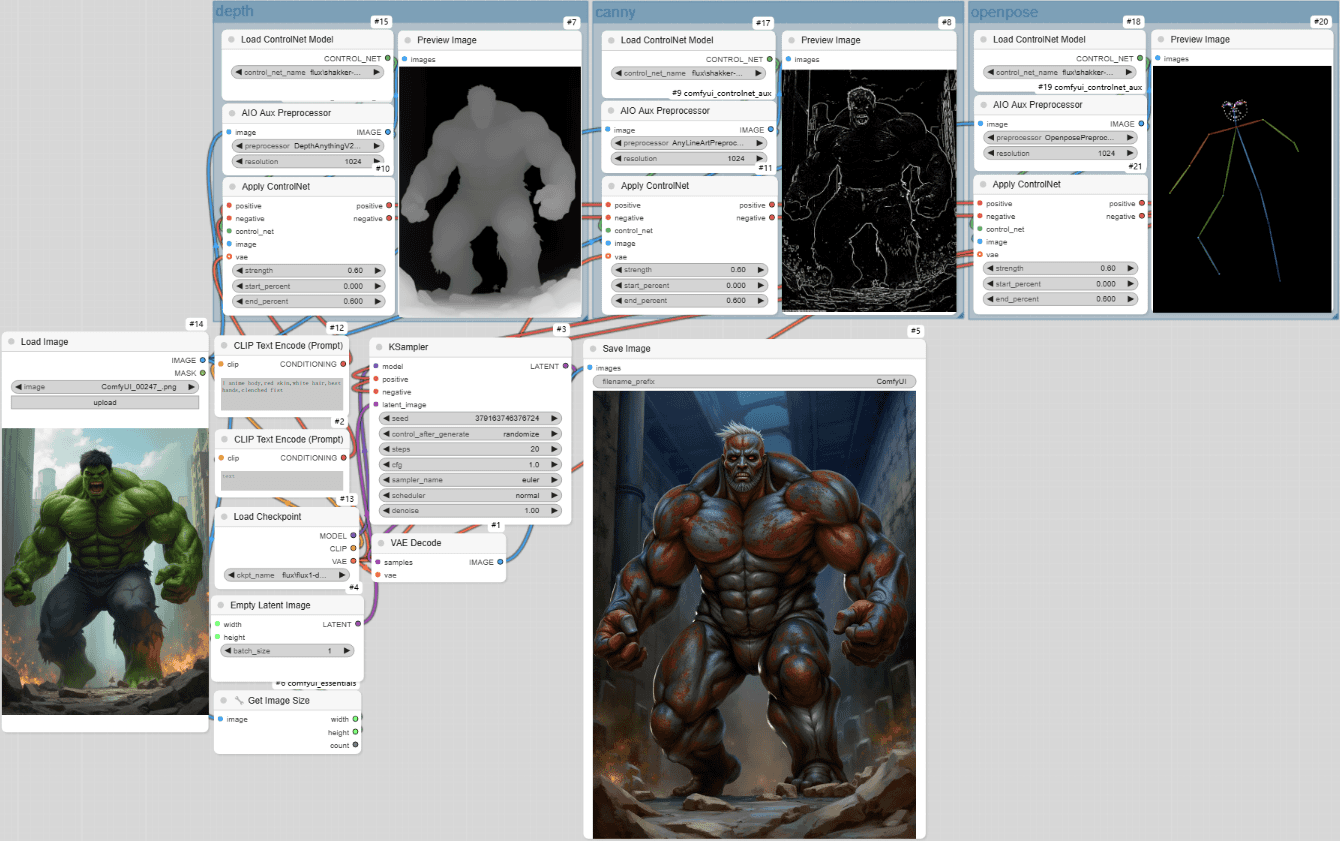
Task: Click the MASK output port on Load Image
Action: pos(202,373)
